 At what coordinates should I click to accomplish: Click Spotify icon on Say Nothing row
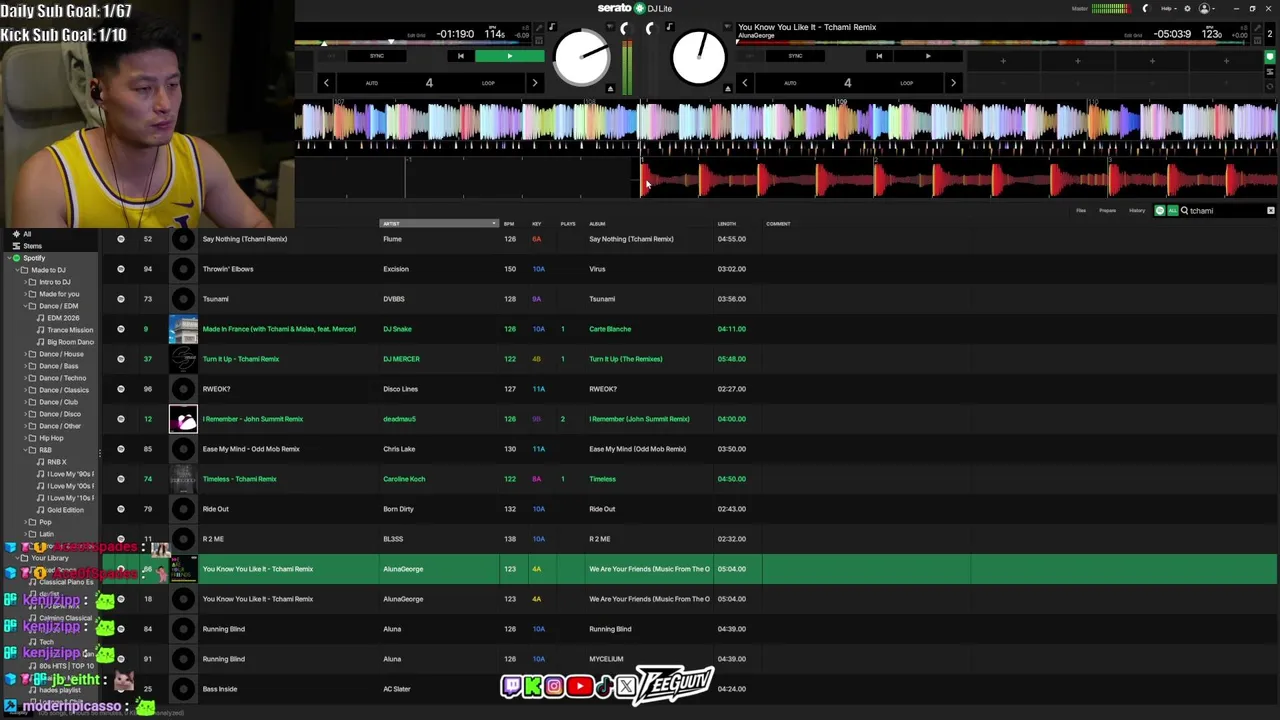pyautogui.click(x=121, y=239)
